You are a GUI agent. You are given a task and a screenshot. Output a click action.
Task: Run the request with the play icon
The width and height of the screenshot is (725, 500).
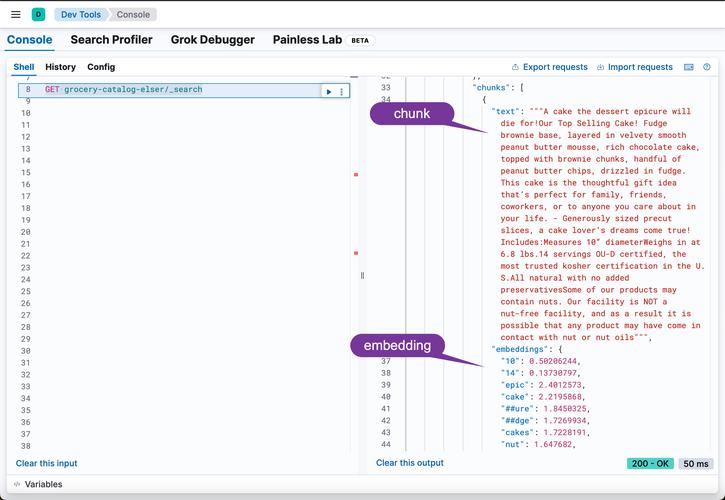tap(328, 91)
